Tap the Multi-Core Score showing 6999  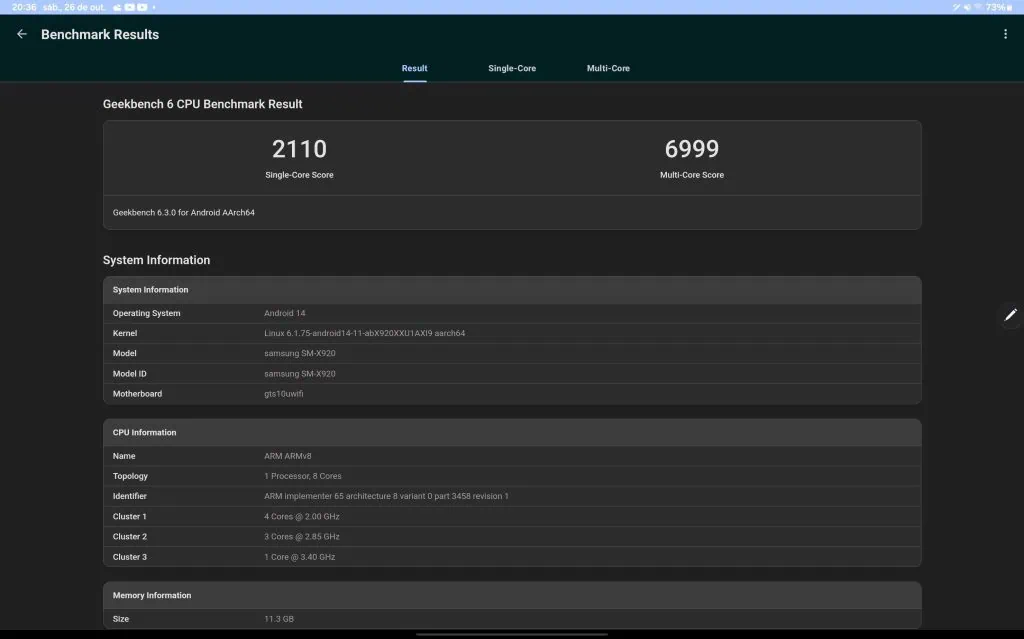pos(691,148)
